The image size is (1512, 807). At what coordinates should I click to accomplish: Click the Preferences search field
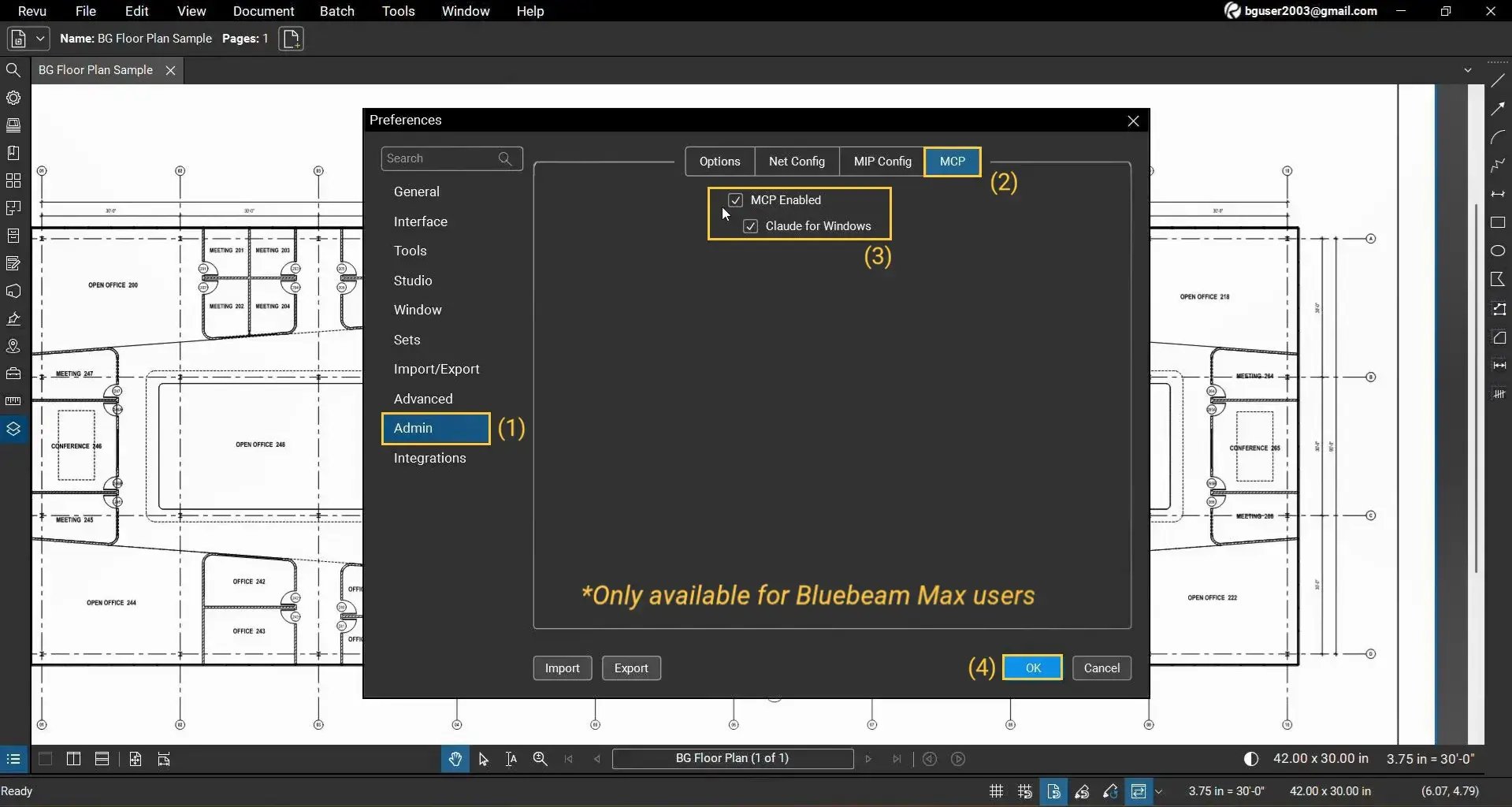click(451, 158)
